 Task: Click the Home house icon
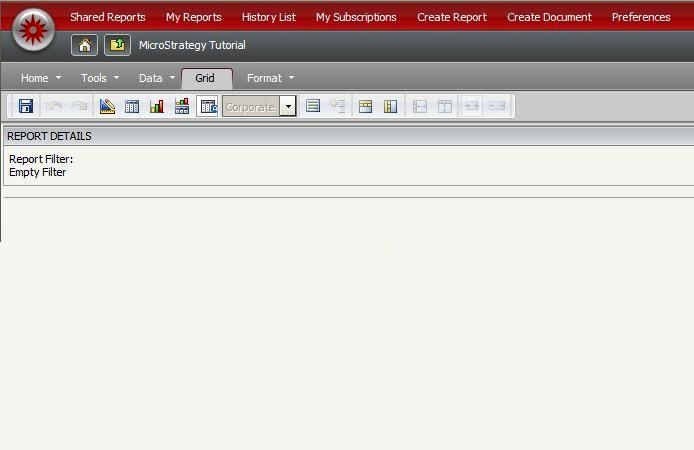click(x=84, y=45)
